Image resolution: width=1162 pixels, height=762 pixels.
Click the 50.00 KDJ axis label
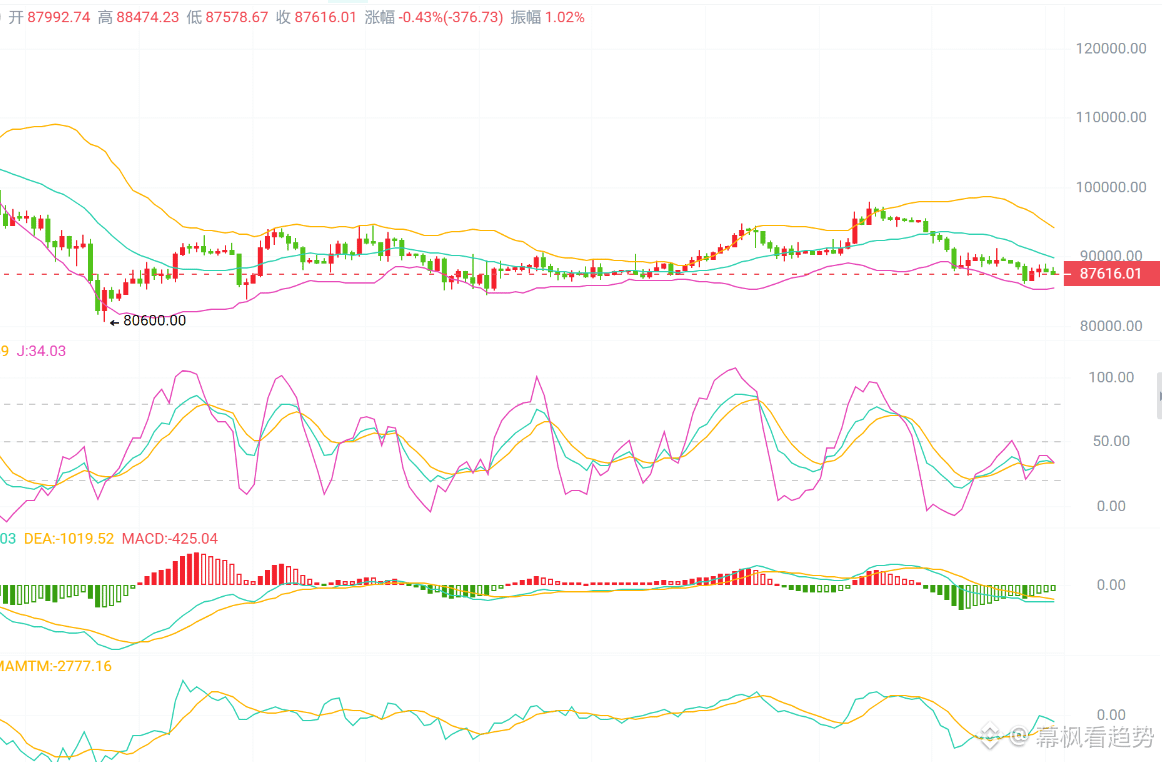(x=1111, y=442)
